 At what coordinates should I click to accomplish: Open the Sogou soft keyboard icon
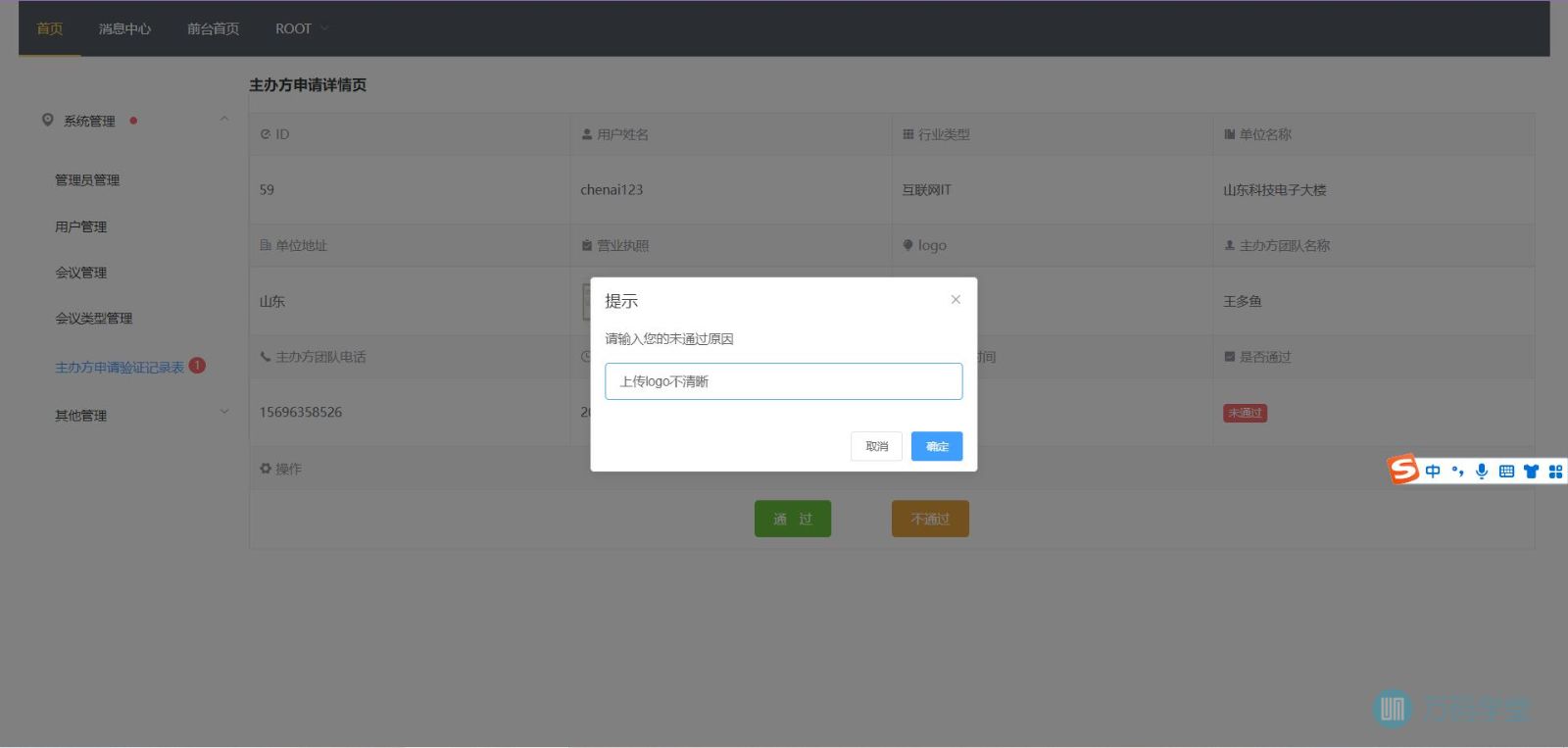coord(1506,472)
